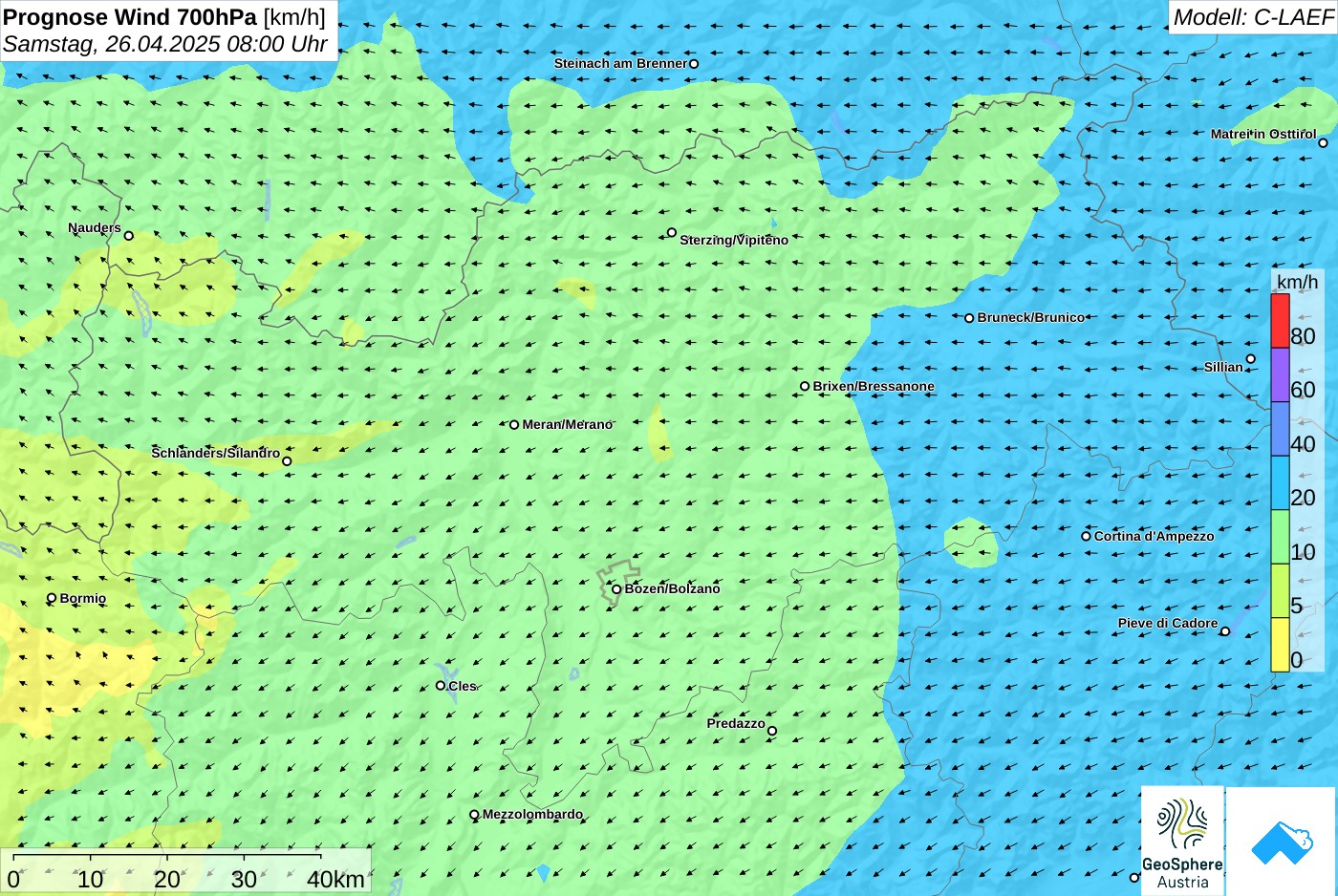The image size is (1338, 896).
Task: Click the light blue 20 km/h legend color
Action: coord(1280,483)
